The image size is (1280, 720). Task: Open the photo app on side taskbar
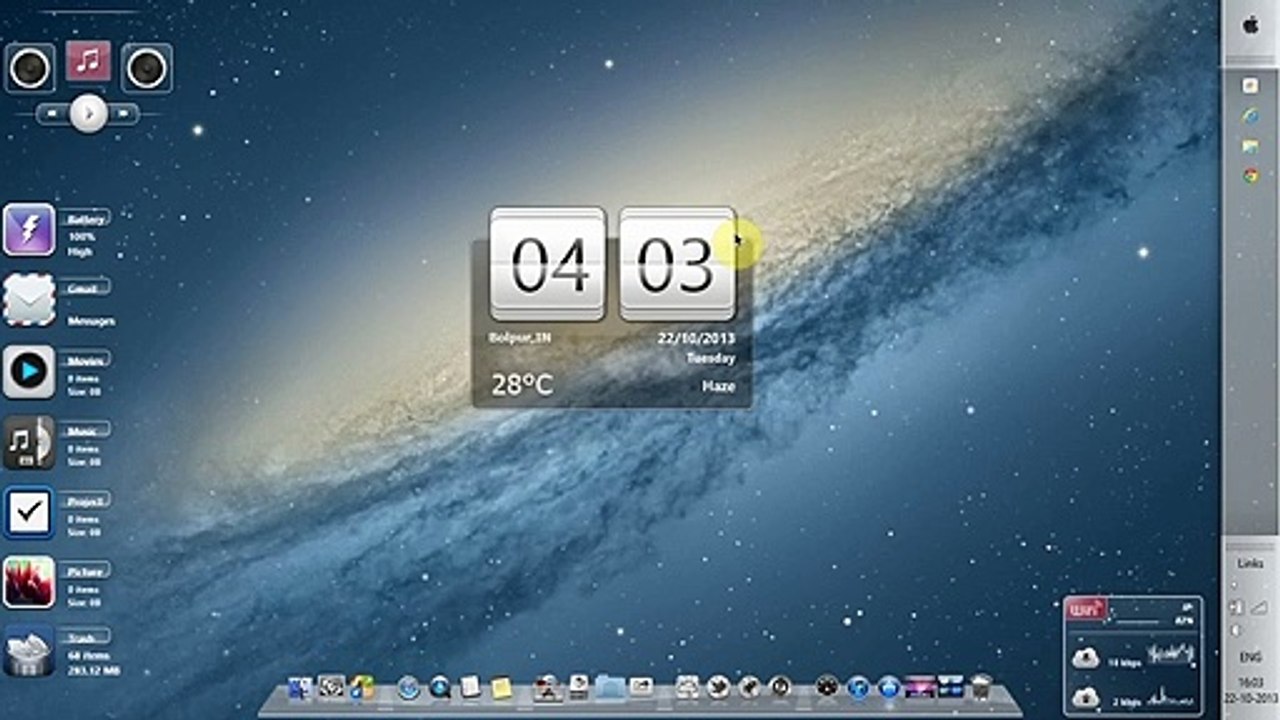(x=1250, y=146)
